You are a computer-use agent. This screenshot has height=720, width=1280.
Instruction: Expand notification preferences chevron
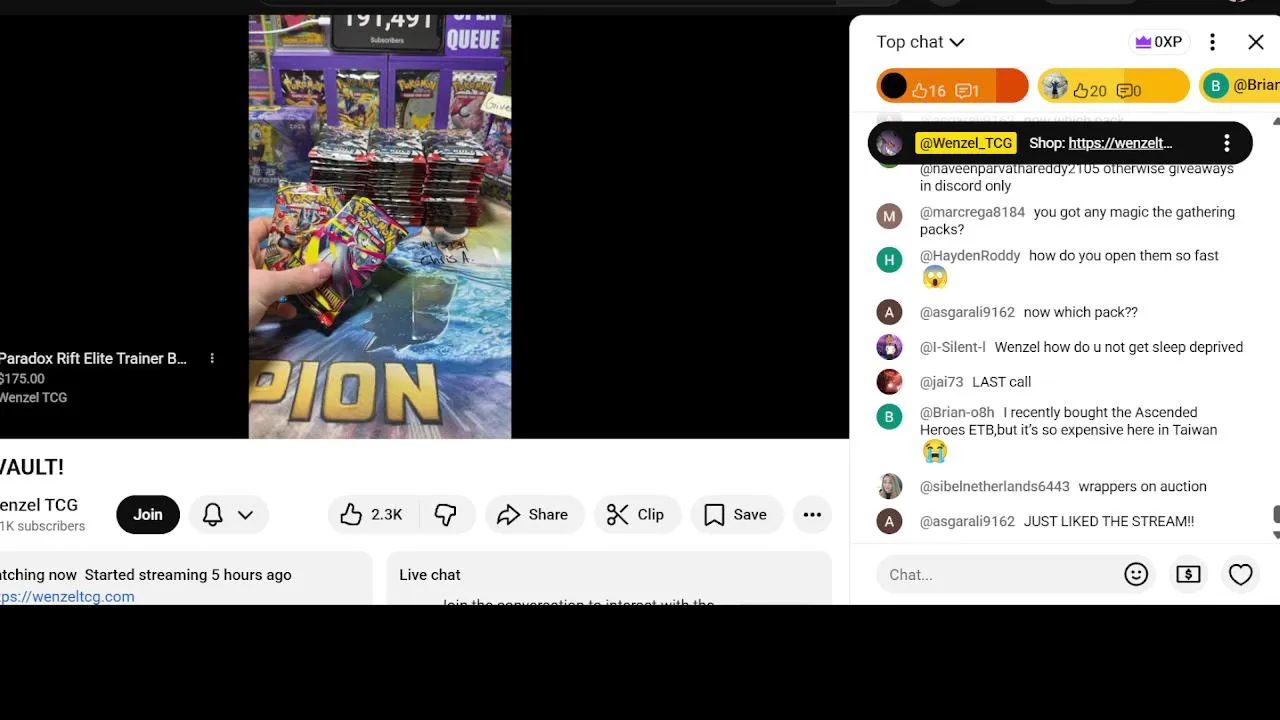[245, 515]
